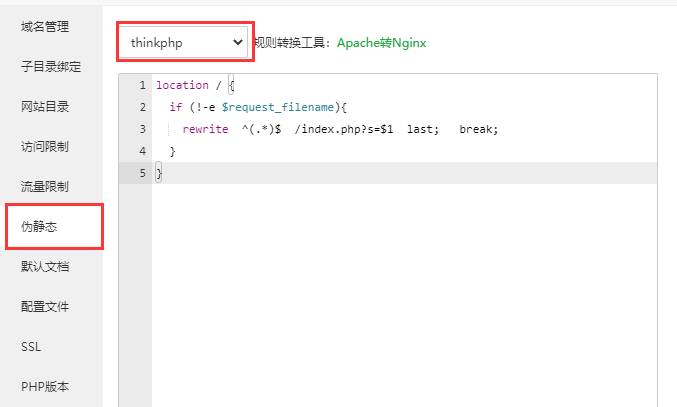Viewport: 677px width, 407px height.
Task: Open the 域名管理 tab
Action: click(45, 26)
